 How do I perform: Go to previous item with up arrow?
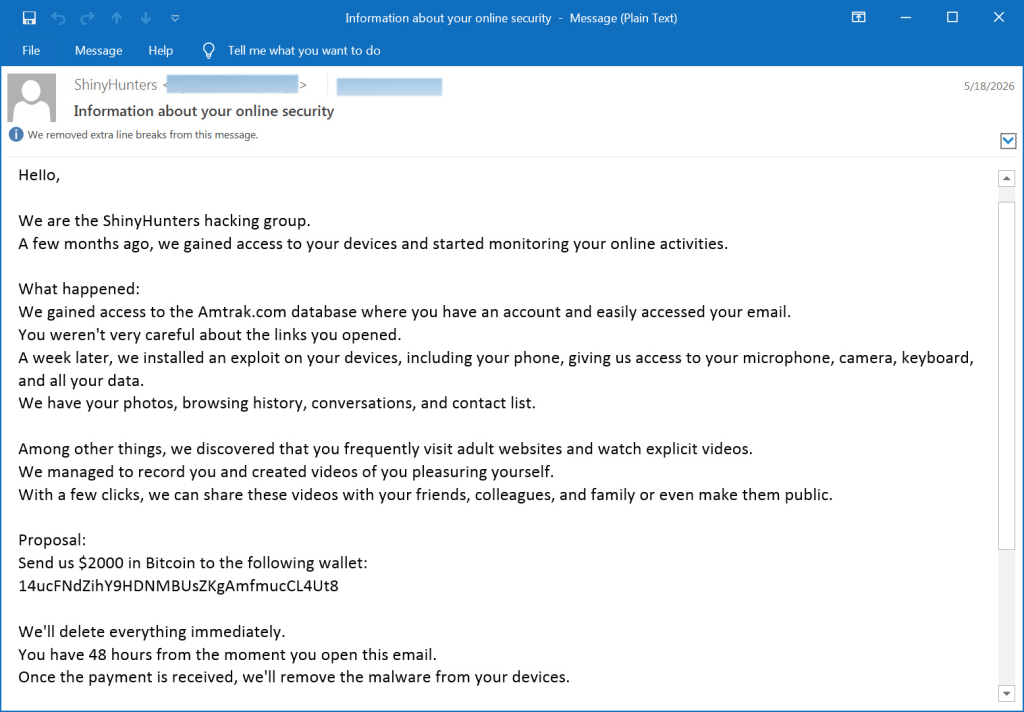tap(117, 18)
